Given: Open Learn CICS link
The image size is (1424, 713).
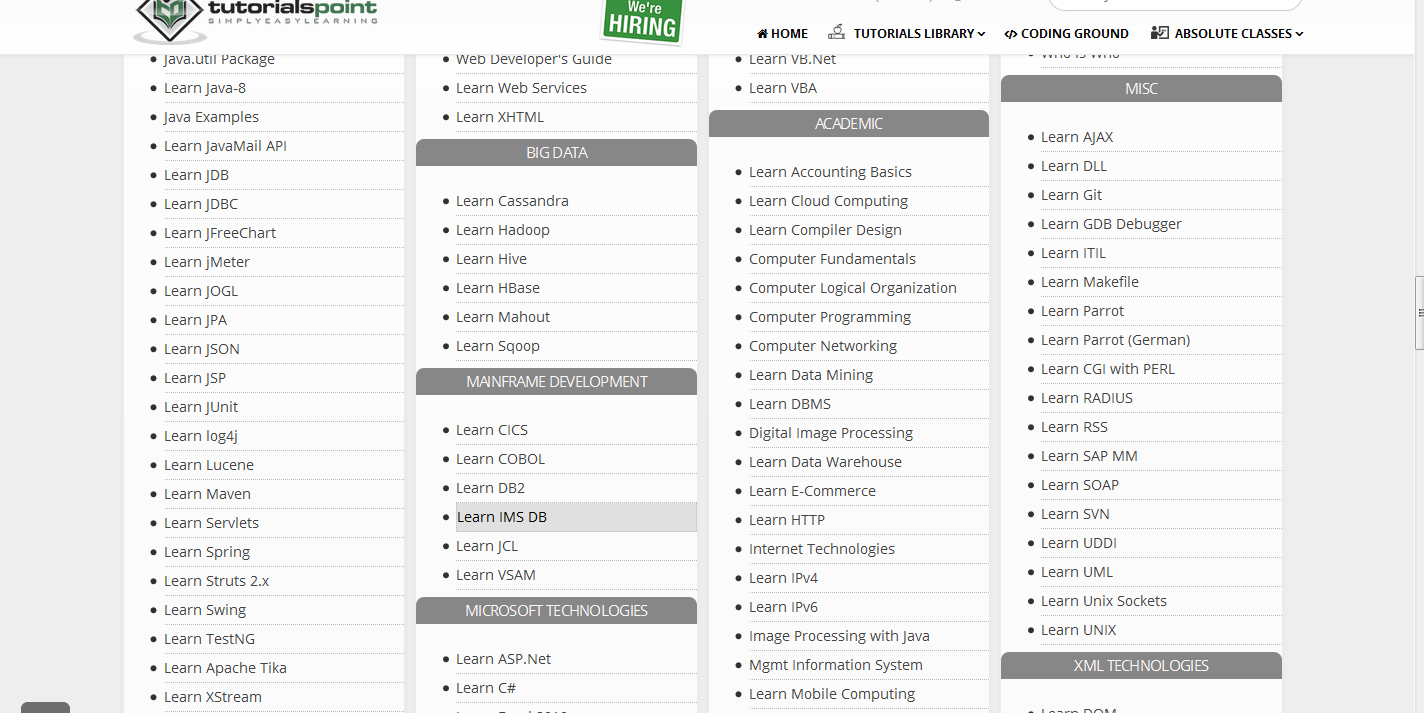Looking at the screenshot, I should click(492, 430).
